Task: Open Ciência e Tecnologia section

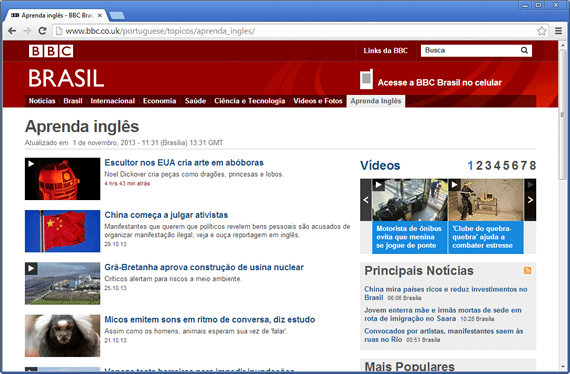Action: pos(249,101)
